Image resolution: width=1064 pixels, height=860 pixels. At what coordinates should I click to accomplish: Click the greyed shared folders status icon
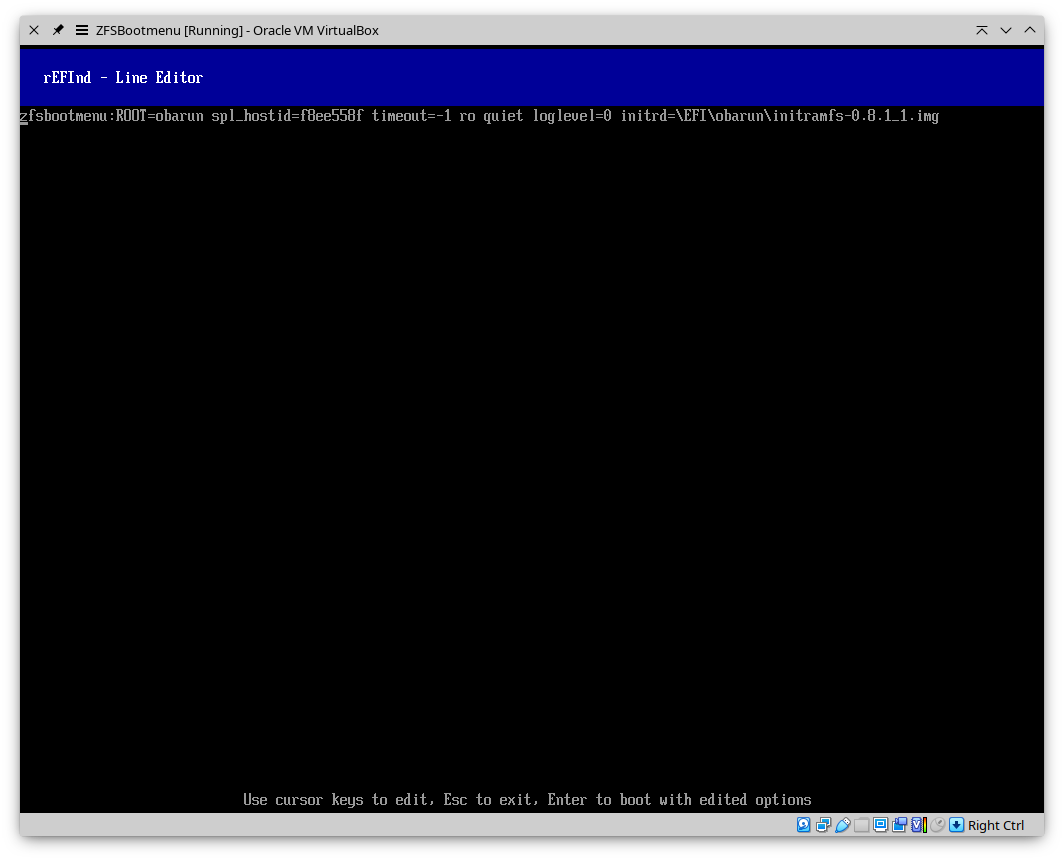click(862, 825)
